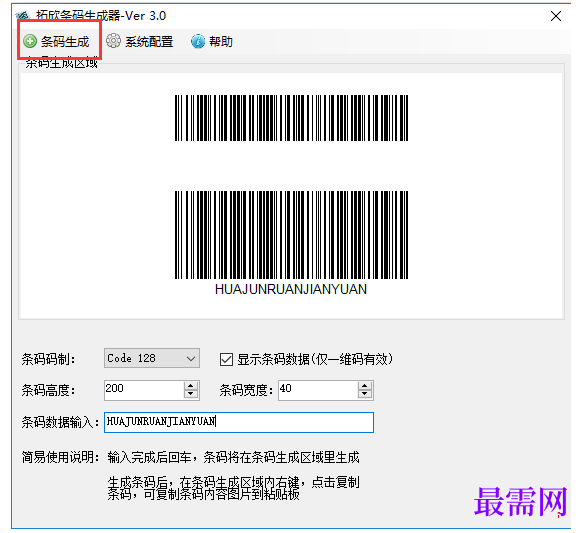Click the gear icon for 系统配置

(x=113, y=41)
